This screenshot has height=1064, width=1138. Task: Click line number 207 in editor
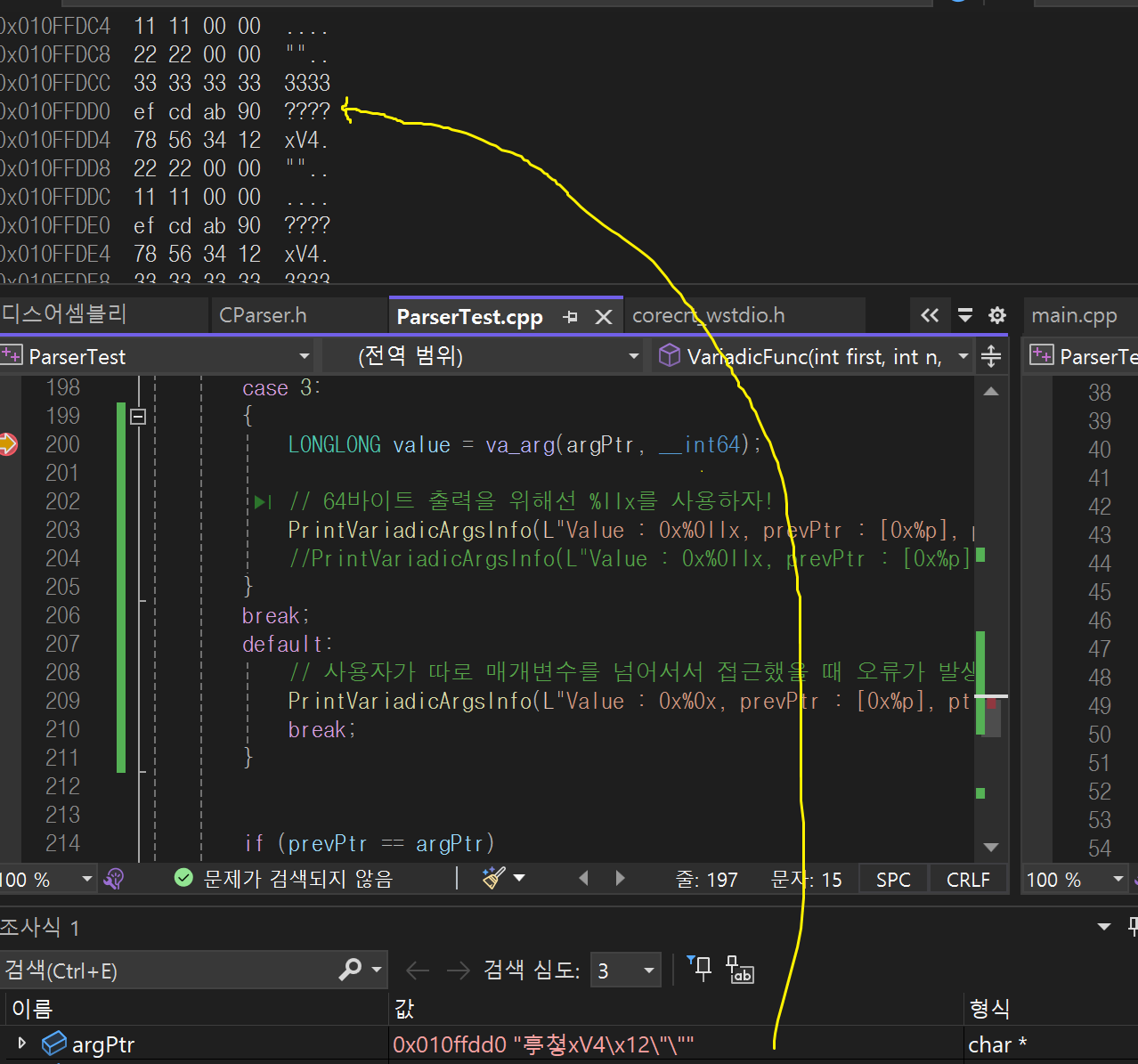[63, 644]
